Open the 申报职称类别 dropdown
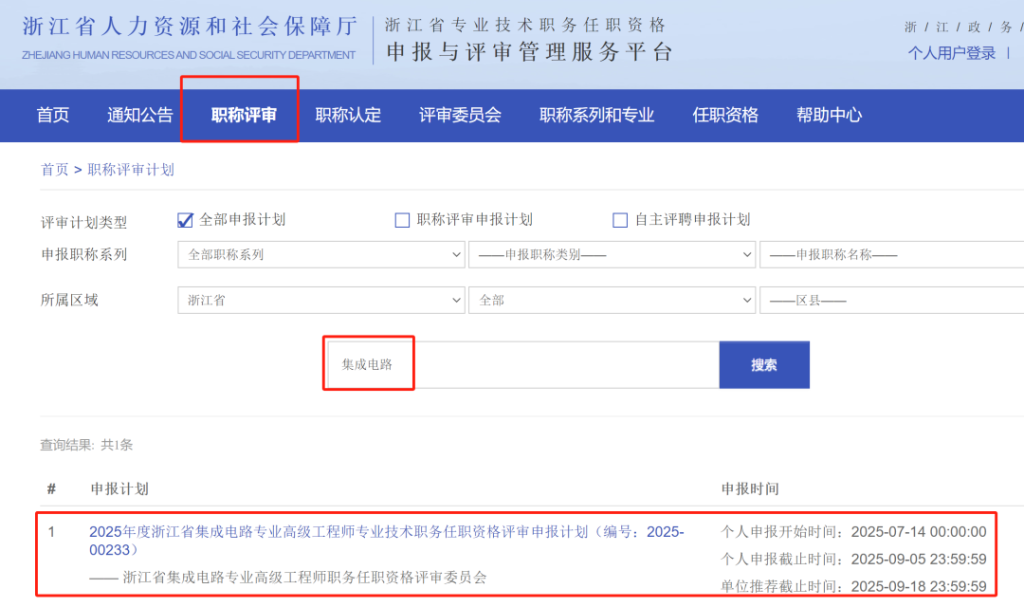Screen dimensions: 1024x607 click(612, 255)
